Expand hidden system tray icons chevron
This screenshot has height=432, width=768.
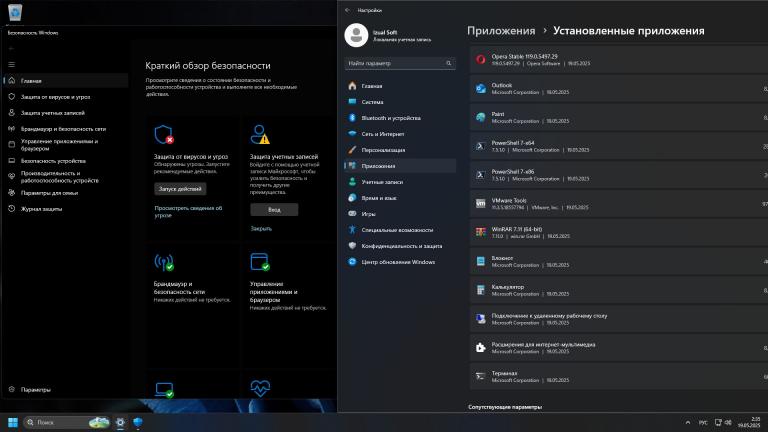pos(688,423)
